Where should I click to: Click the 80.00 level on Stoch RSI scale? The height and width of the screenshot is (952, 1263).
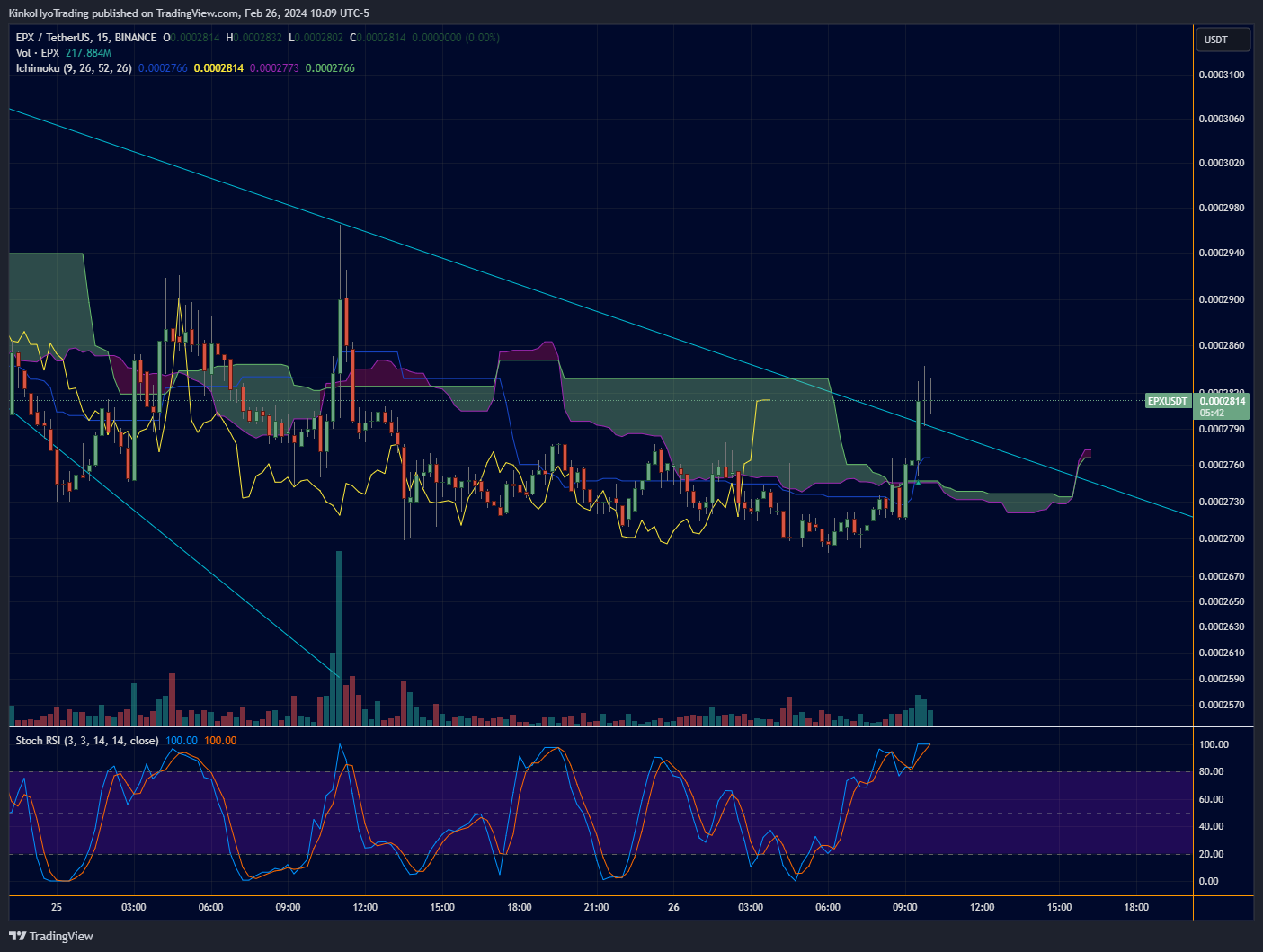[x=1211, y=771]
